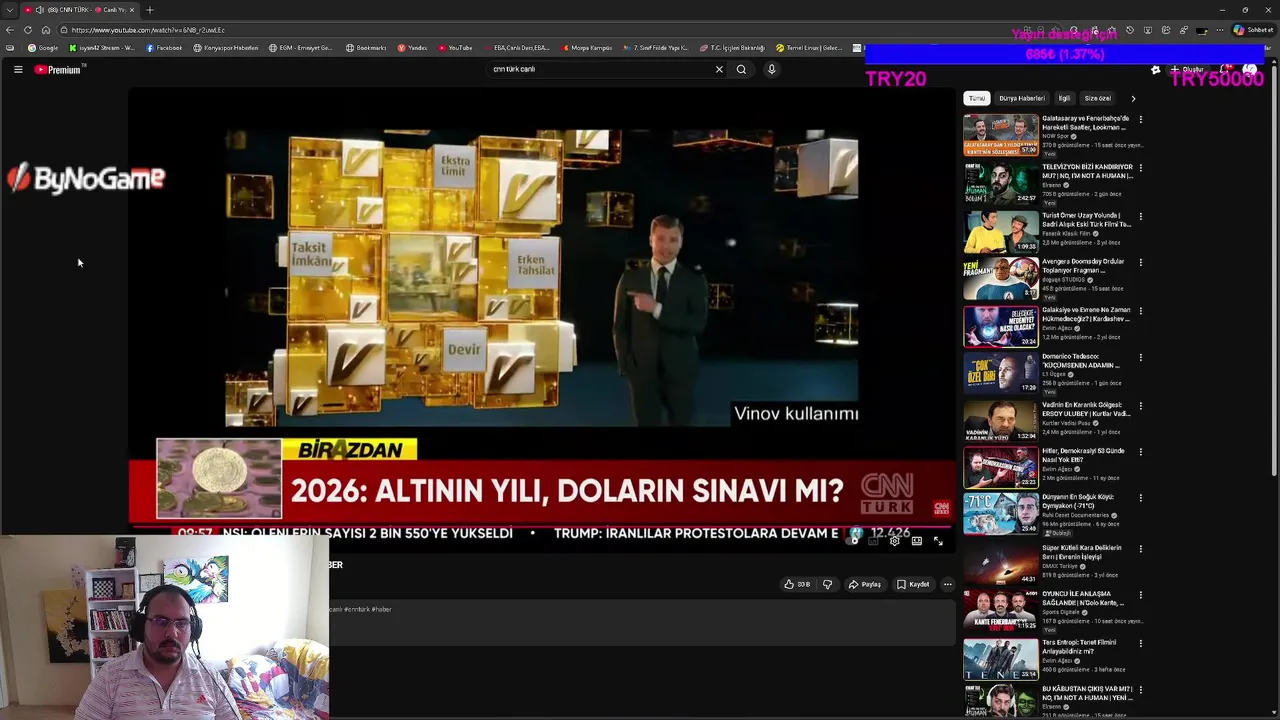This screenshot has height=720, width=1280.
Task: Open the Süper Kütleli Kara Delikler video
Action: (1001, 564)
